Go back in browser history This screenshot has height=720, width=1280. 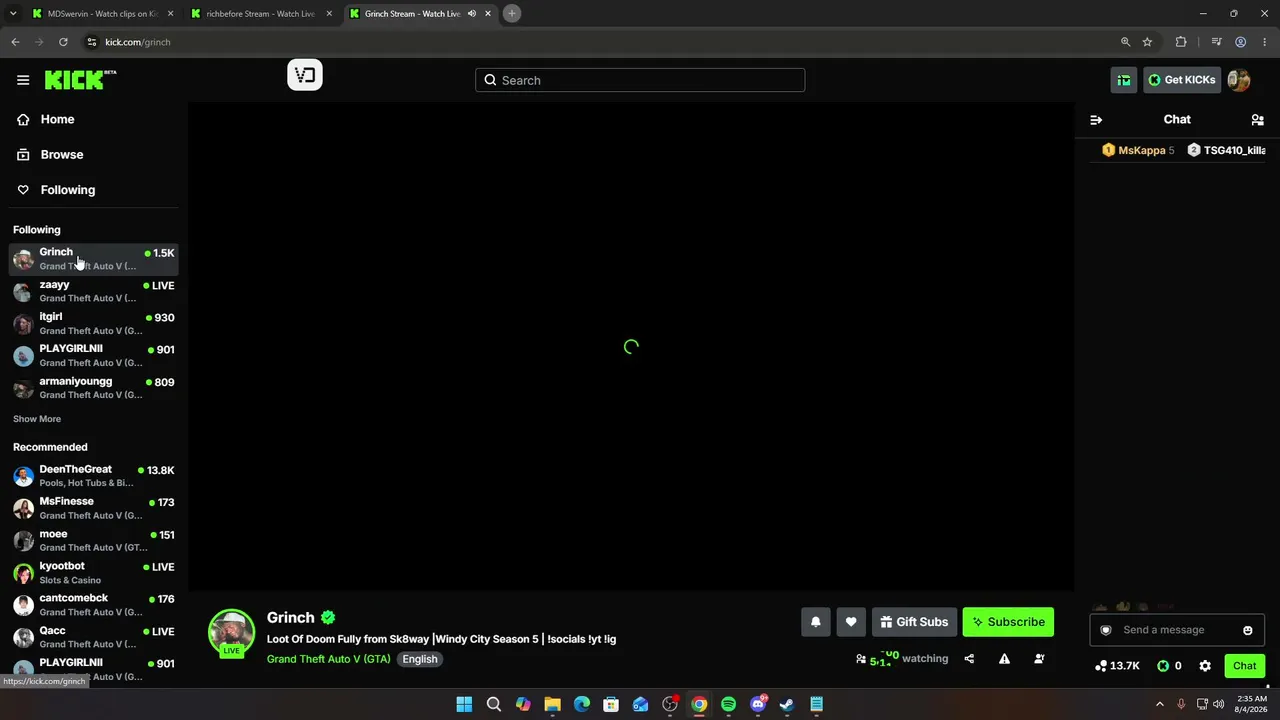(x=15, y=42)
